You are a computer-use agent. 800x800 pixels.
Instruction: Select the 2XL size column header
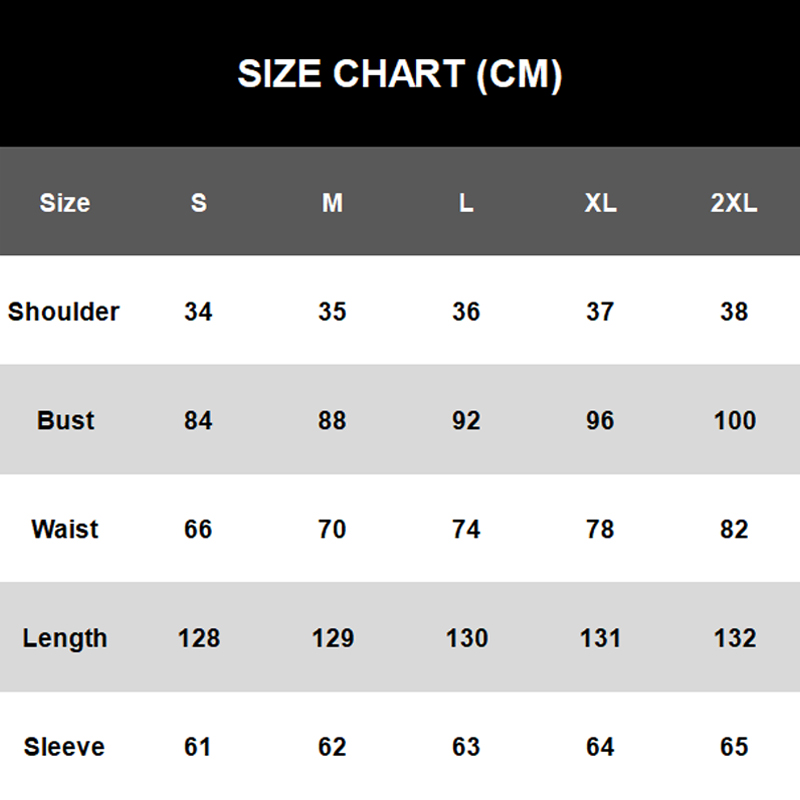(x=734, y=203)
